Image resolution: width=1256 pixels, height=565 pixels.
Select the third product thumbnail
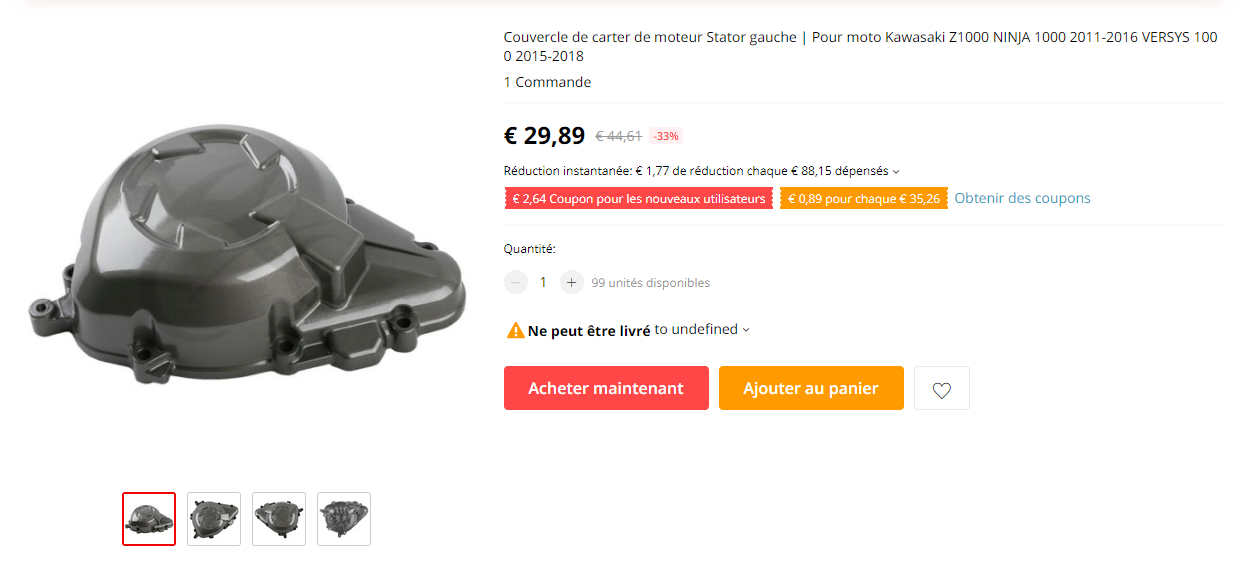click(x=279, y=519)
